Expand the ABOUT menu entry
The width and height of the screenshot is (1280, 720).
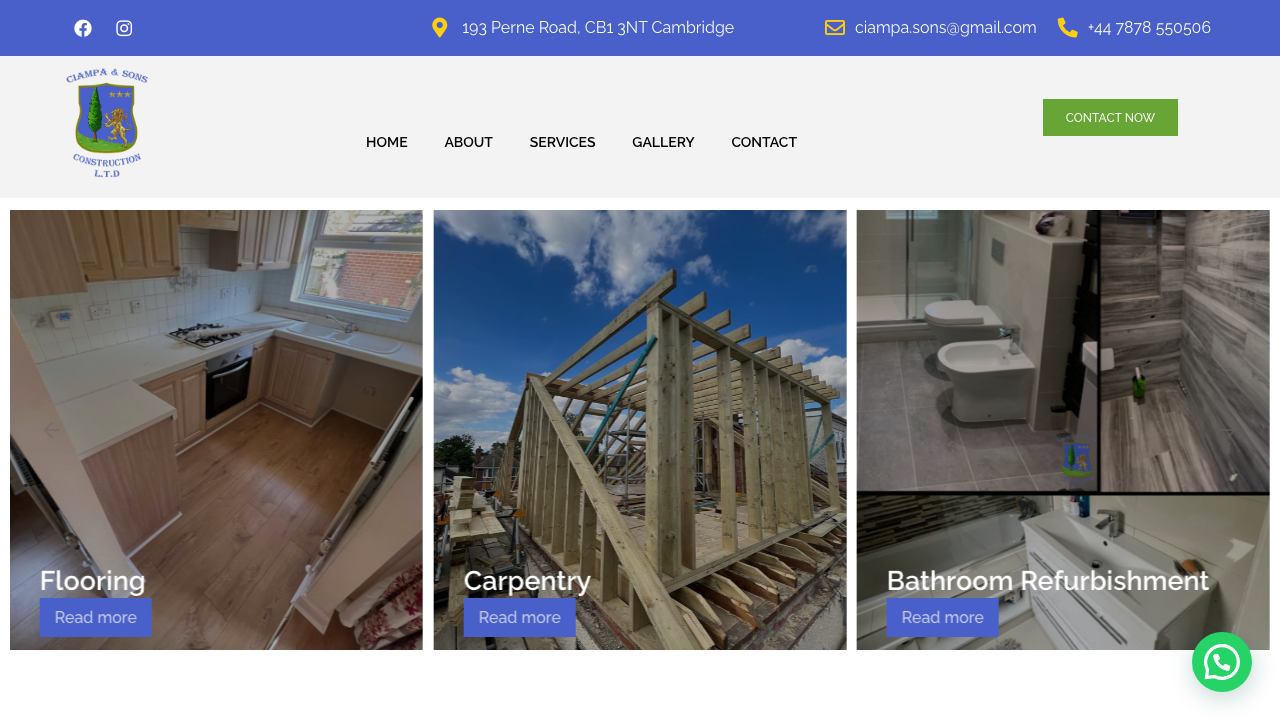tap(468, 142)
